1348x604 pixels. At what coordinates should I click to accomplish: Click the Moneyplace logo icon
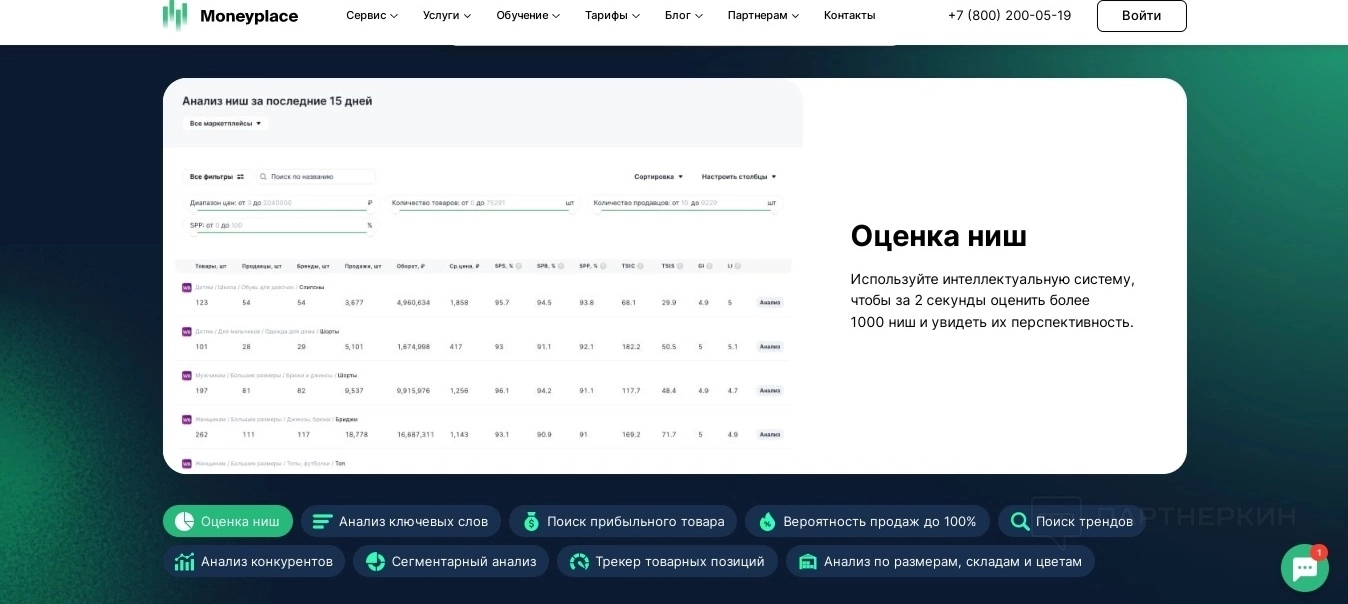[x=175, y=14]
